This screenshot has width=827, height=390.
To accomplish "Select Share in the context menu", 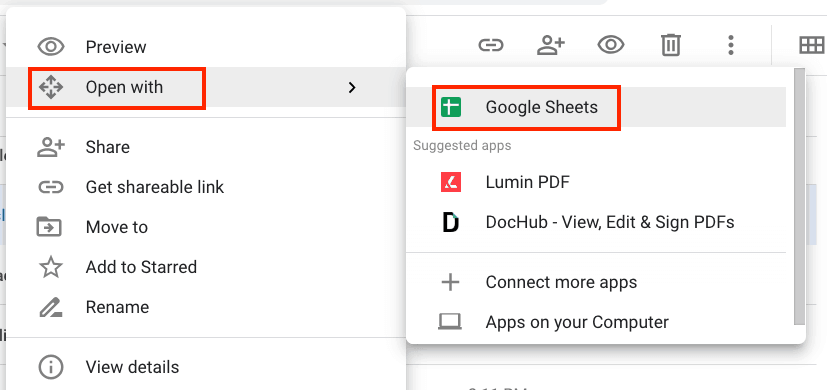I will click(206, 147).
